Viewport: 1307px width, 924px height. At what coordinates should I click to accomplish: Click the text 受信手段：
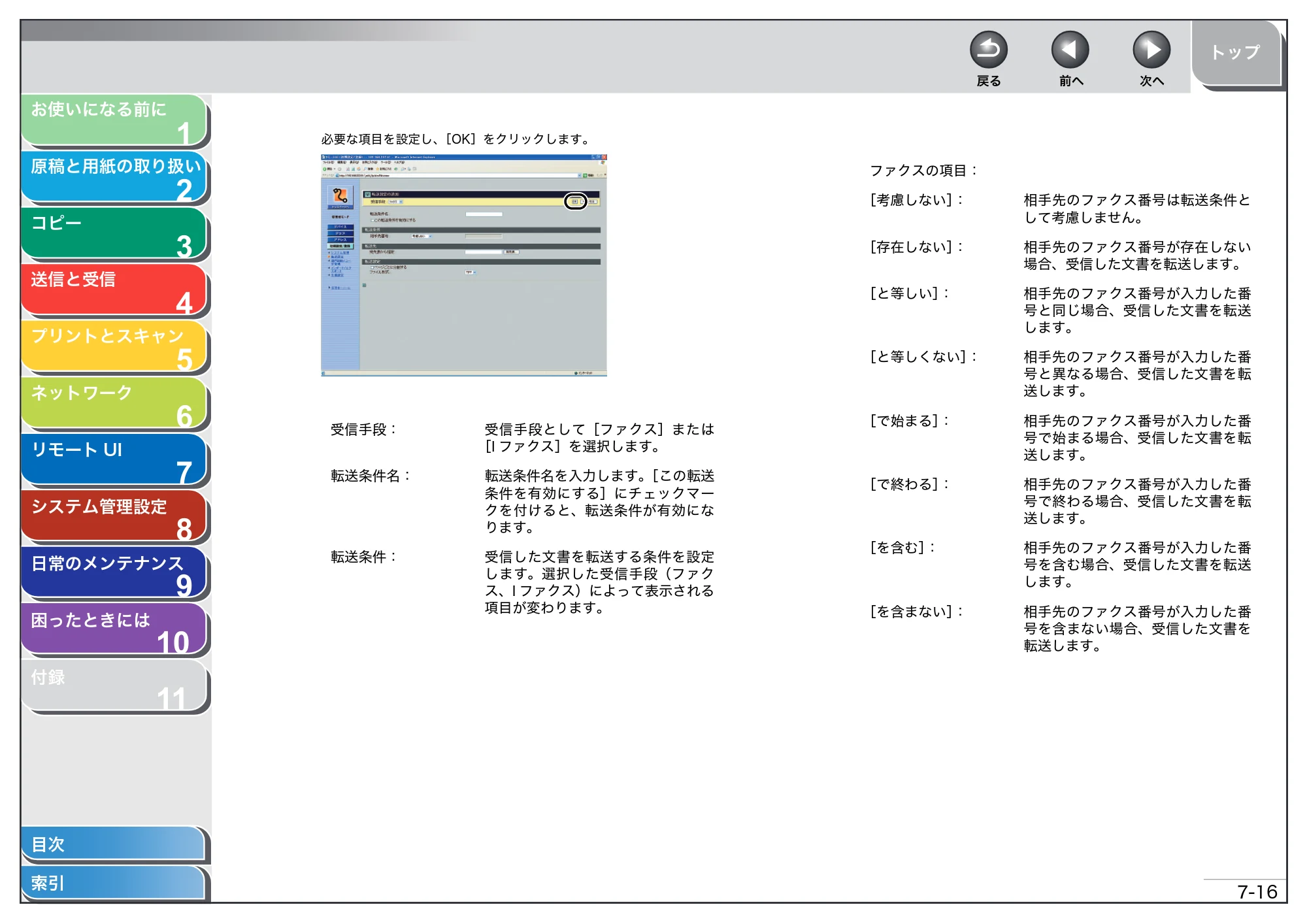[x=364, y=429]
